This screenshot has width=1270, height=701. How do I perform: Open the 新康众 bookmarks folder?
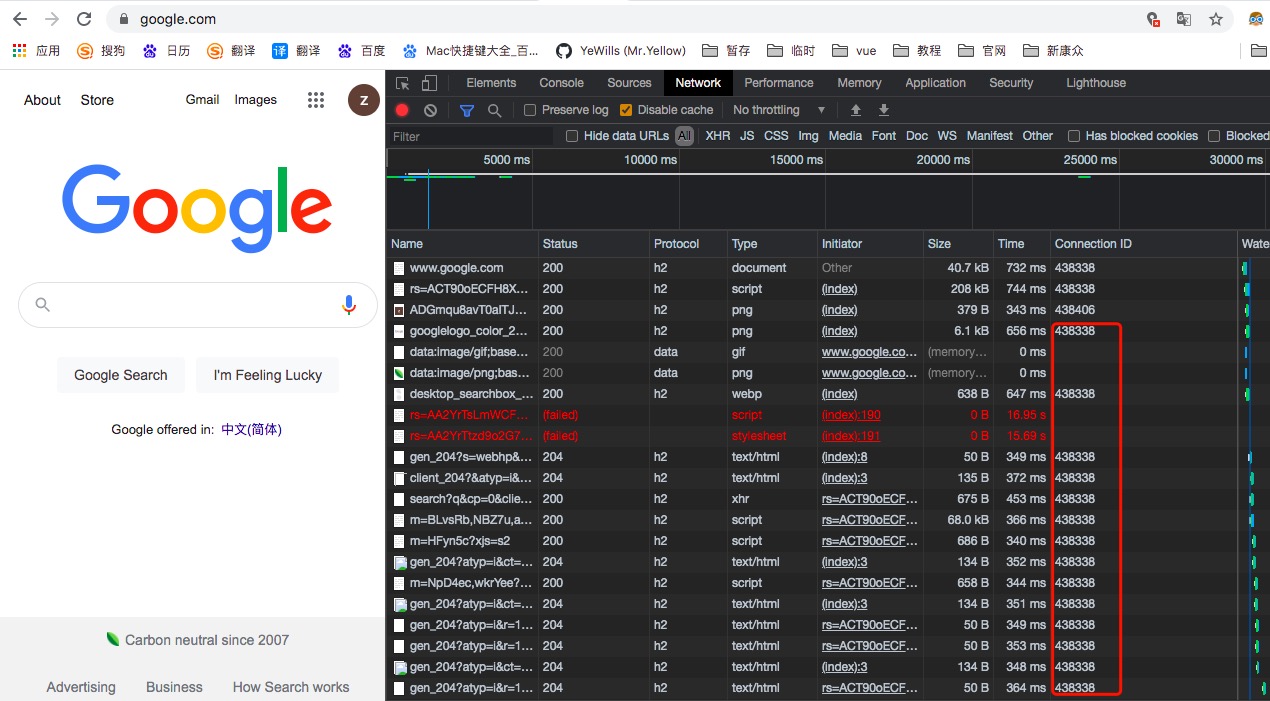coord(1053,50)
